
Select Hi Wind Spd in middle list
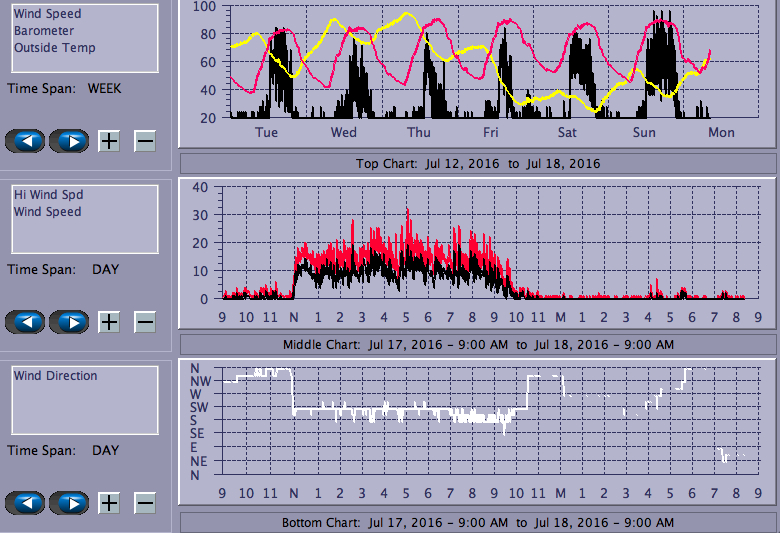tap(47, 195)
